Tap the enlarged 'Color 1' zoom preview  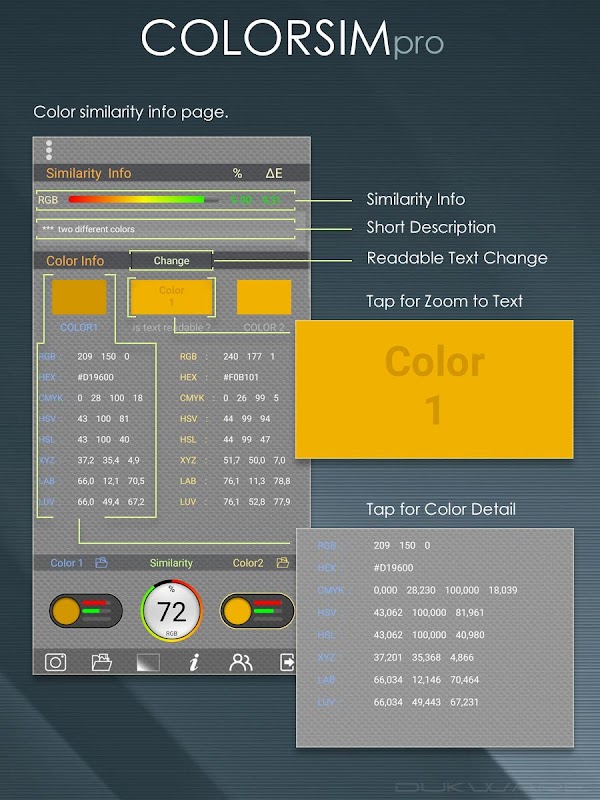pyautogui.click(x=434, y=389)
